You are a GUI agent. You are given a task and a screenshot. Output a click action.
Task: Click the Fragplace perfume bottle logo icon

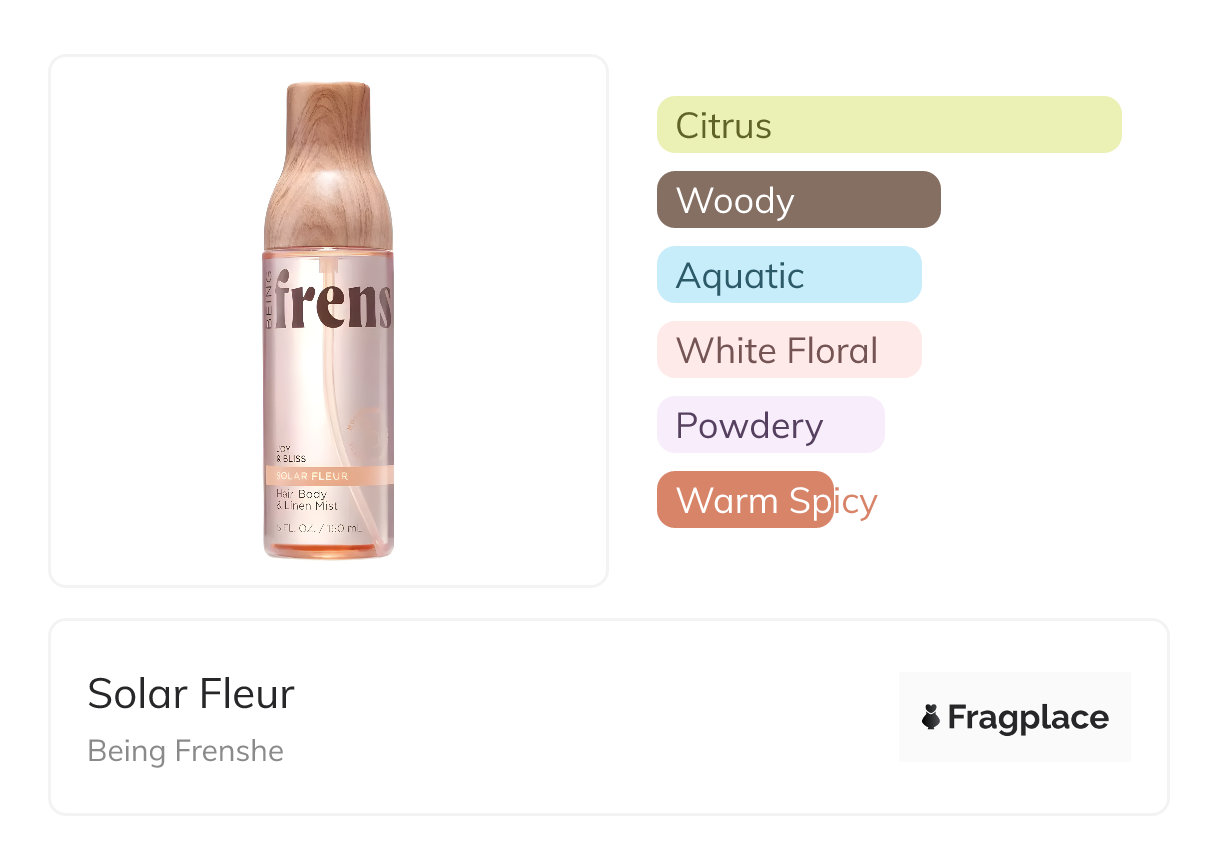point(931,717)
